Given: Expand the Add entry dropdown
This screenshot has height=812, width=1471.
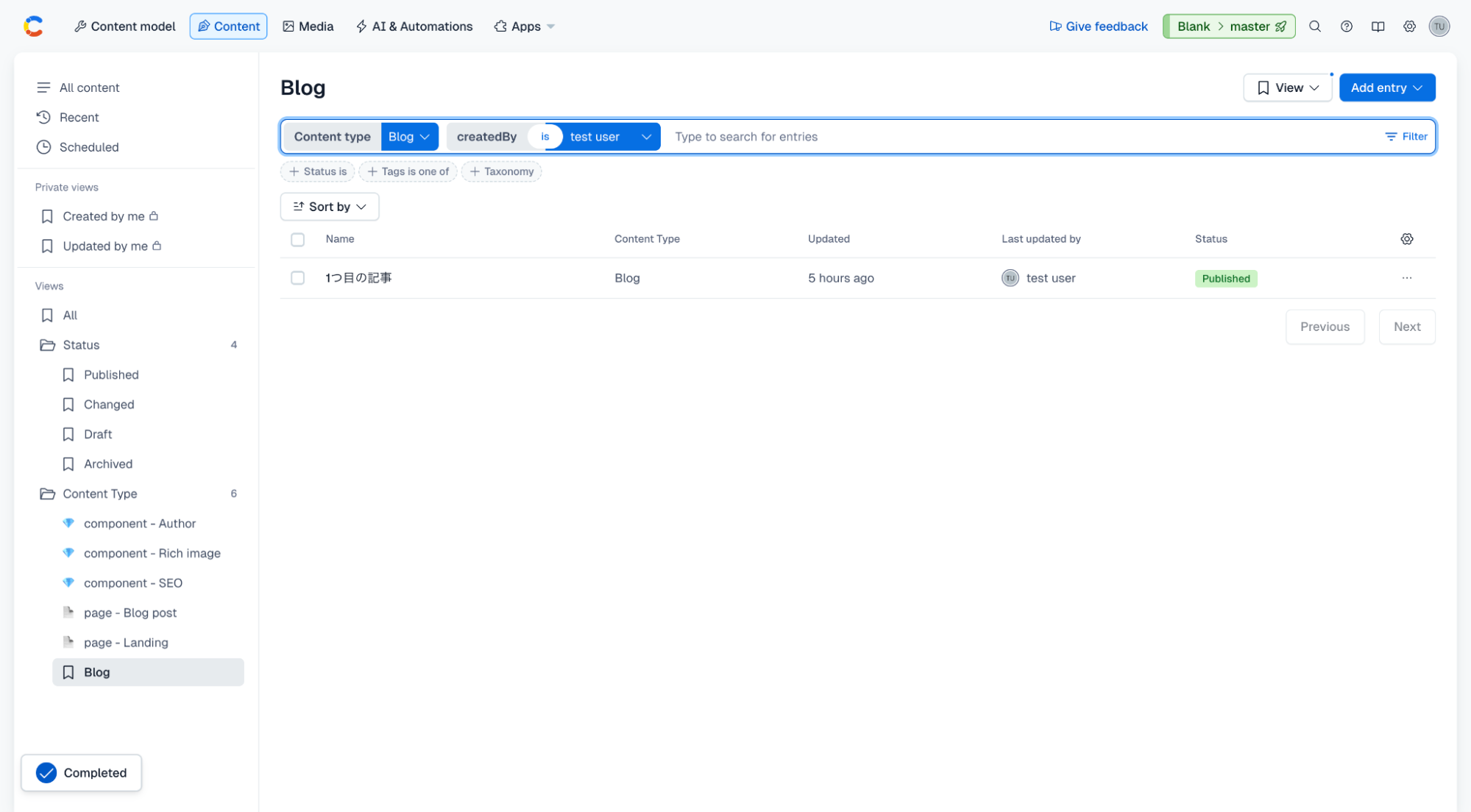Looking at the screenshot, I should tap(1386, 88).
